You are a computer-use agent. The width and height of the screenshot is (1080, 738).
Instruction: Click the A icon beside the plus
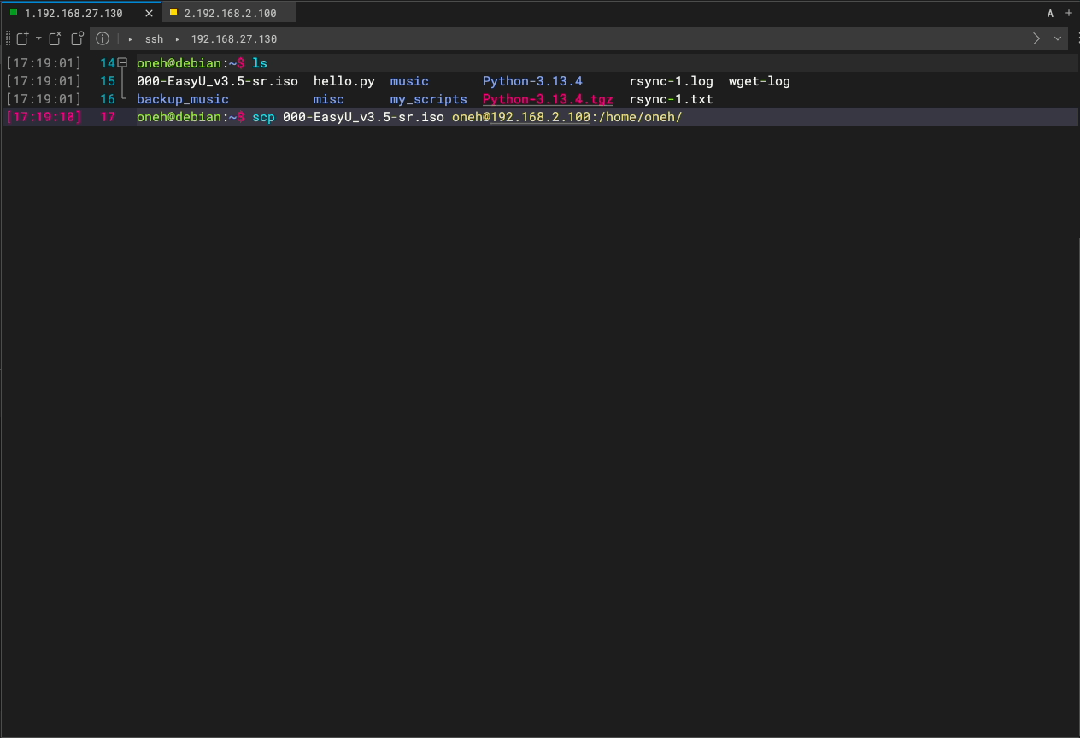(x=1050, y=13)
